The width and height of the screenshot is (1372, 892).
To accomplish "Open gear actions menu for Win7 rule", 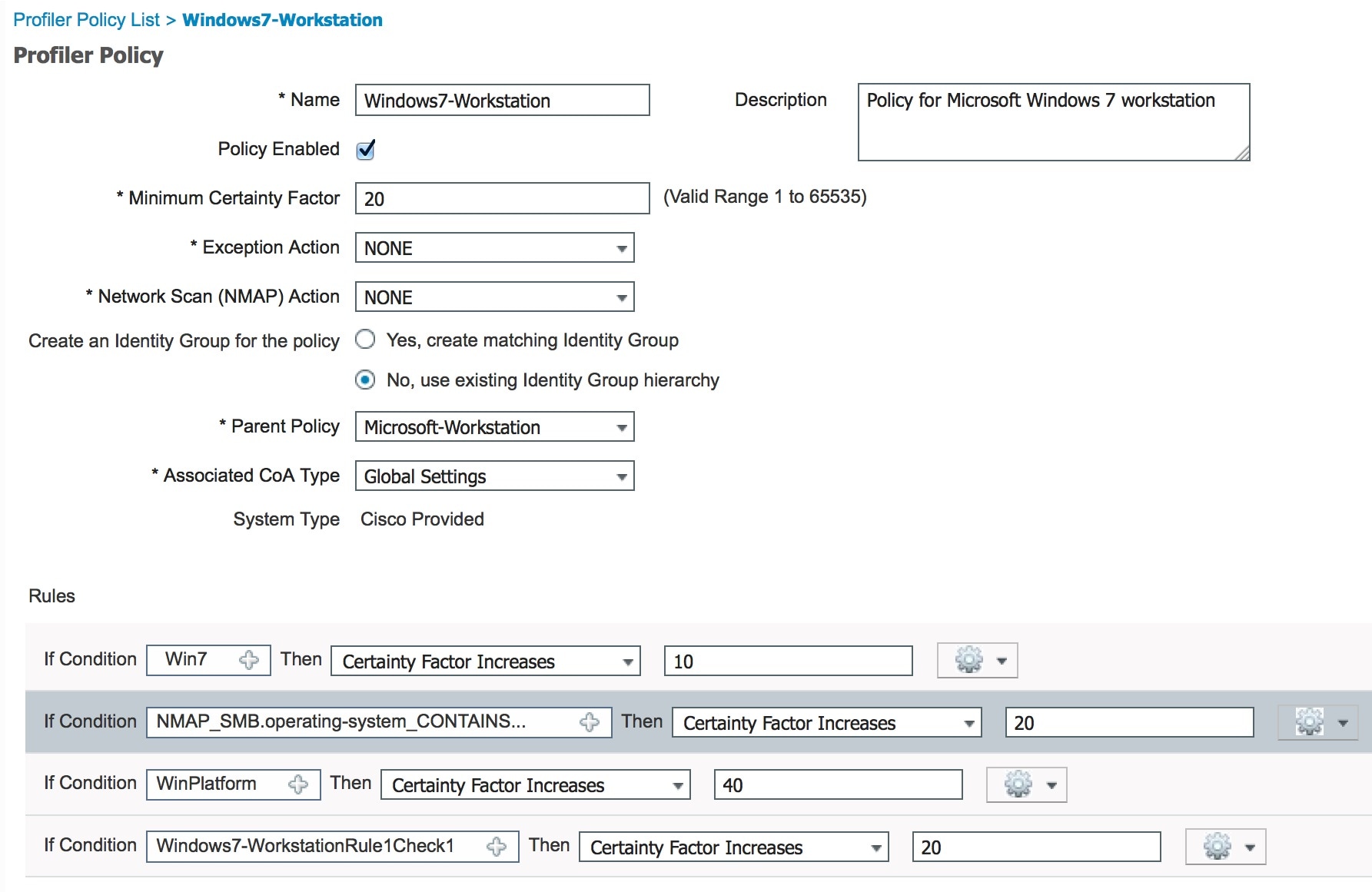I will pyautogui.click(x=978, y=660).
